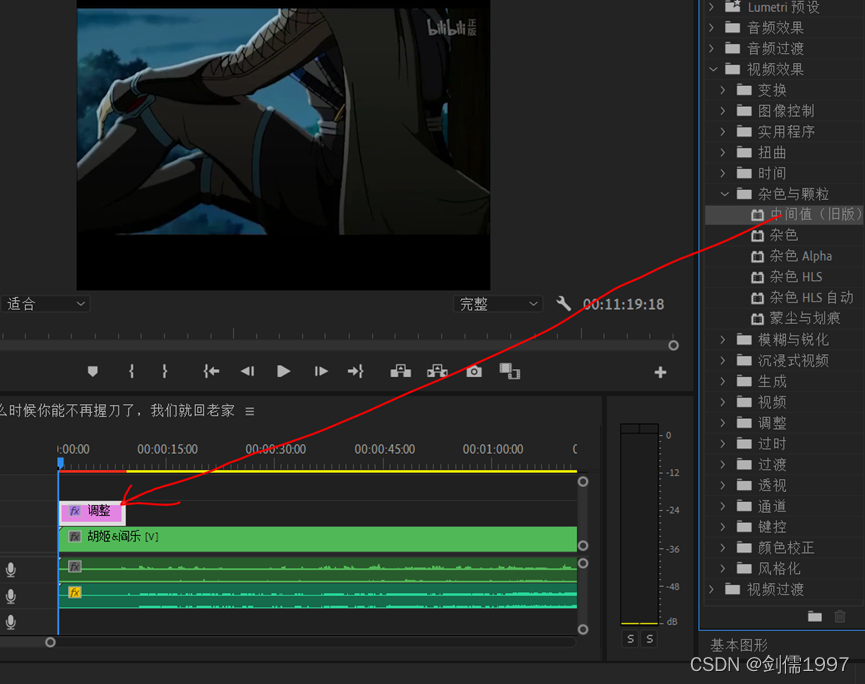
Task: Expand the 图像控制 folder
Action: (723, 111)
